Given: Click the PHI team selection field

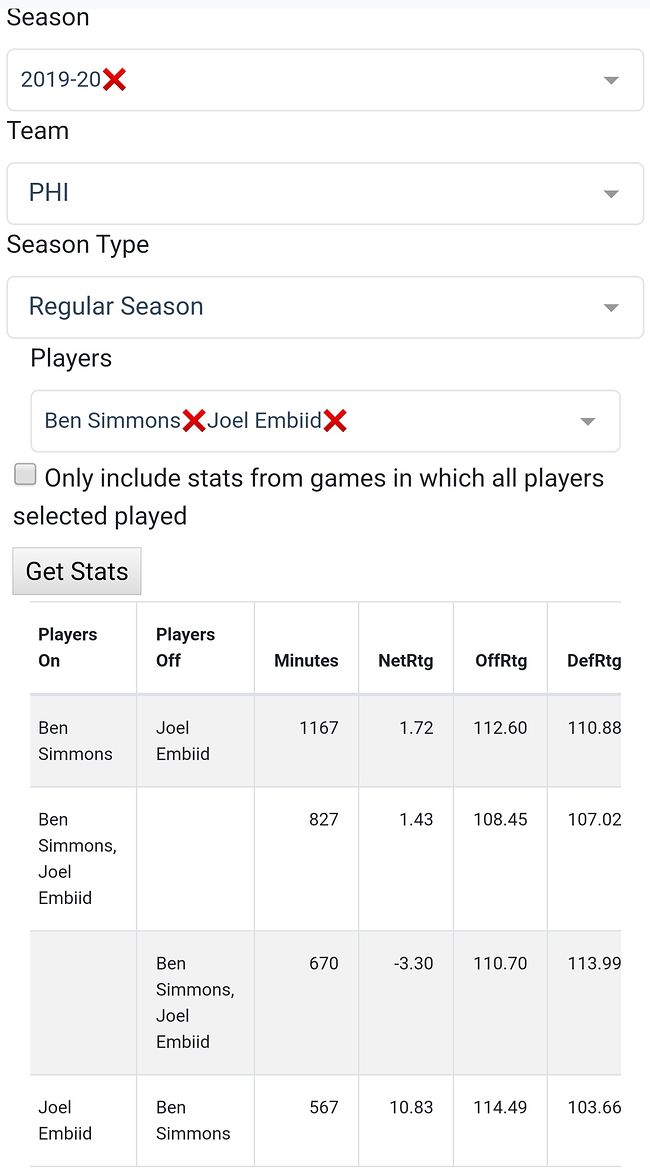Looking at the screenshot, I should (x=300, y=194).
